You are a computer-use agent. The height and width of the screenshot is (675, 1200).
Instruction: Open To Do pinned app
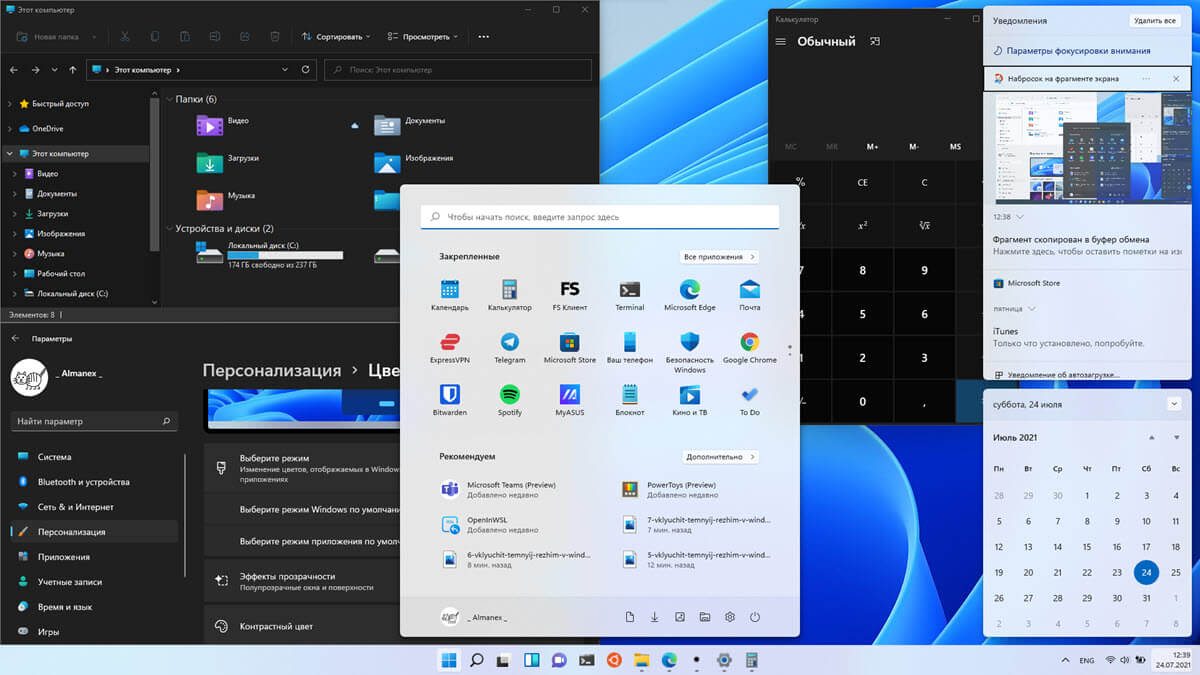click(750, 399)
